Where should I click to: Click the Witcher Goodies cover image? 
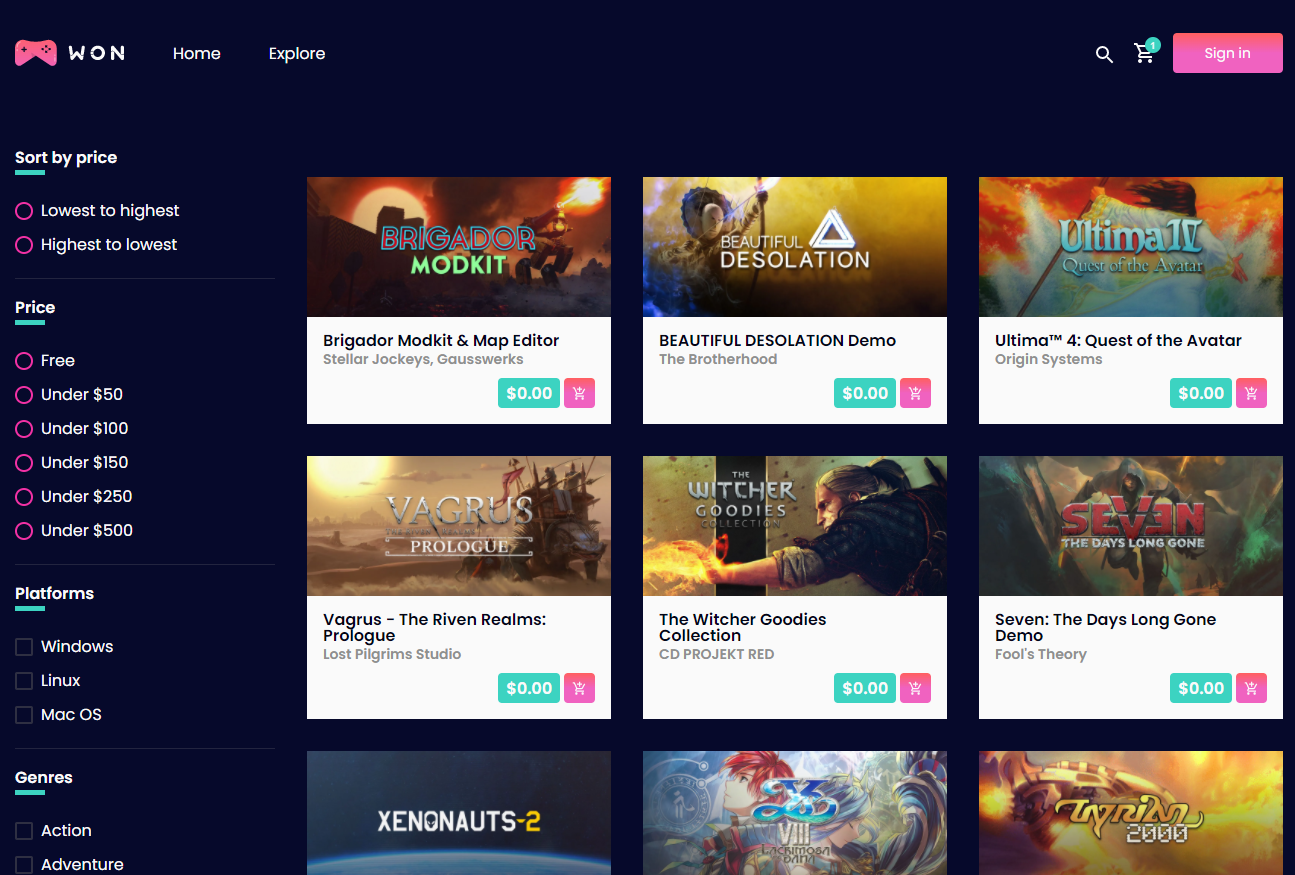pos(795,526)
